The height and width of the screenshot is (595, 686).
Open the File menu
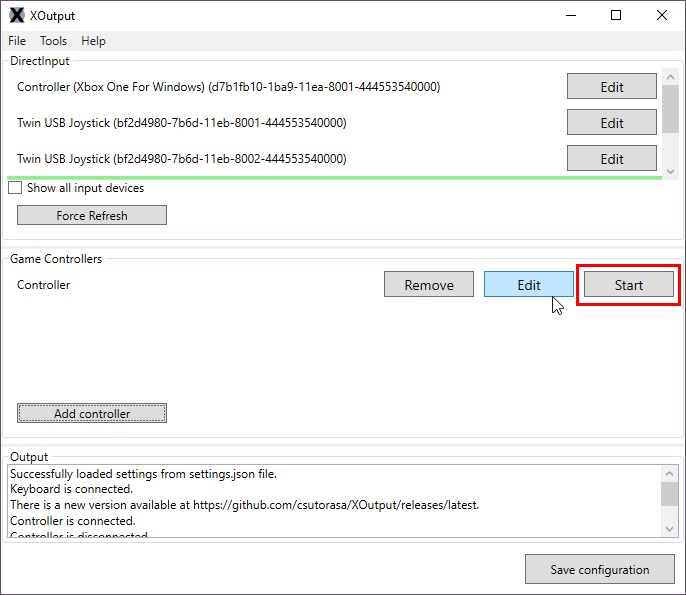click(x=17, y=41)
